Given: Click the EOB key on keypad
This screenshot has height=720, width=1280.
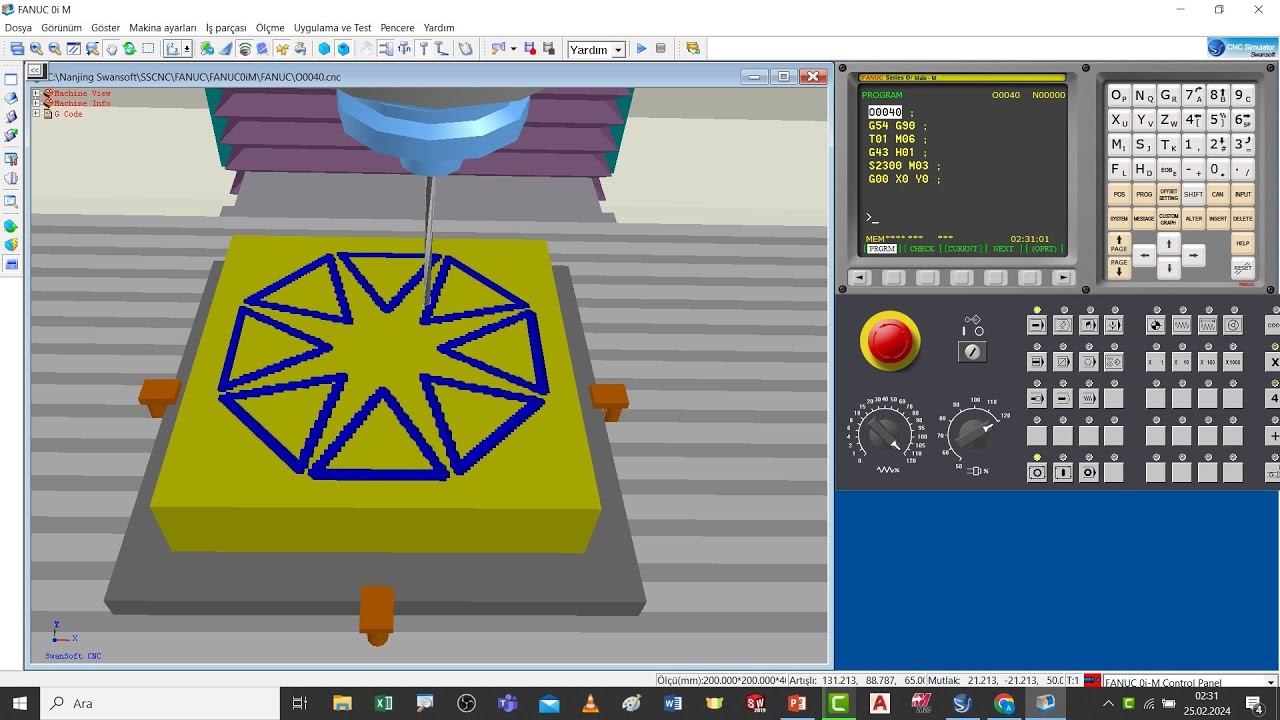Looking at the screenshot, I should point(1169,170).
